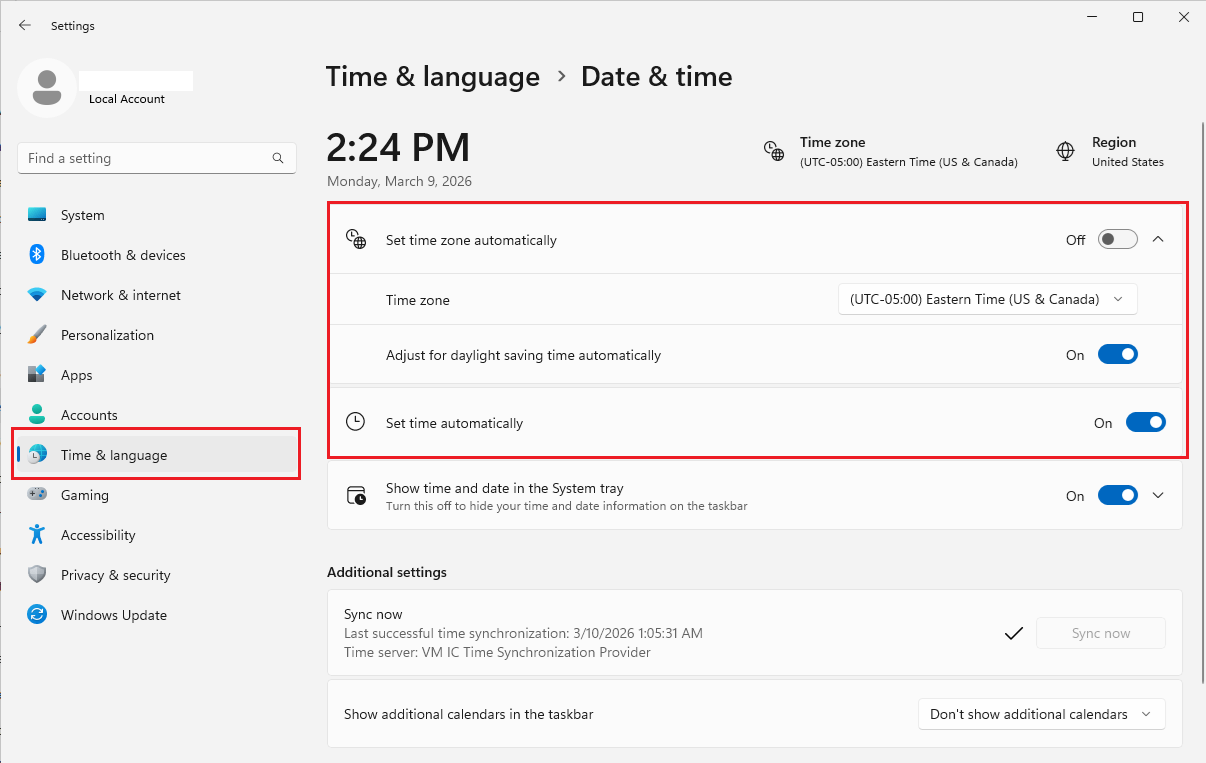Click the search magnifier icon
Screen dimensions: 1206x763
278,158
